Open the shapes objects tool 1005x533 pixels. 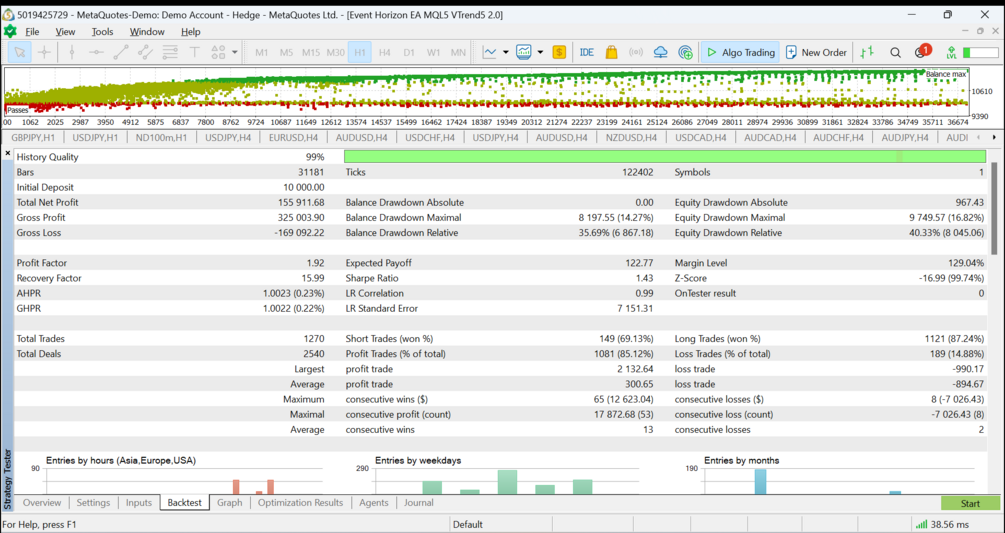pos(219,53)
